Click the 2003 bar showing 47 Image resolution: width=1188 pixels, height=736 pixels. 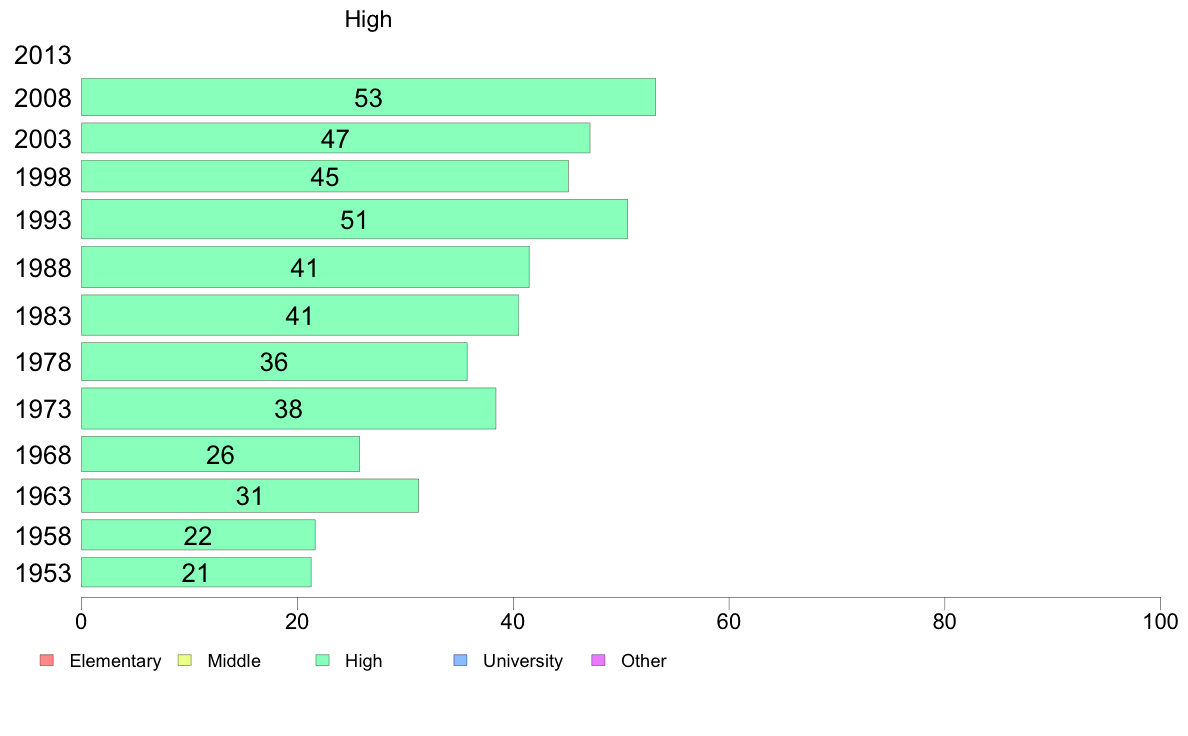pos(336,138)
